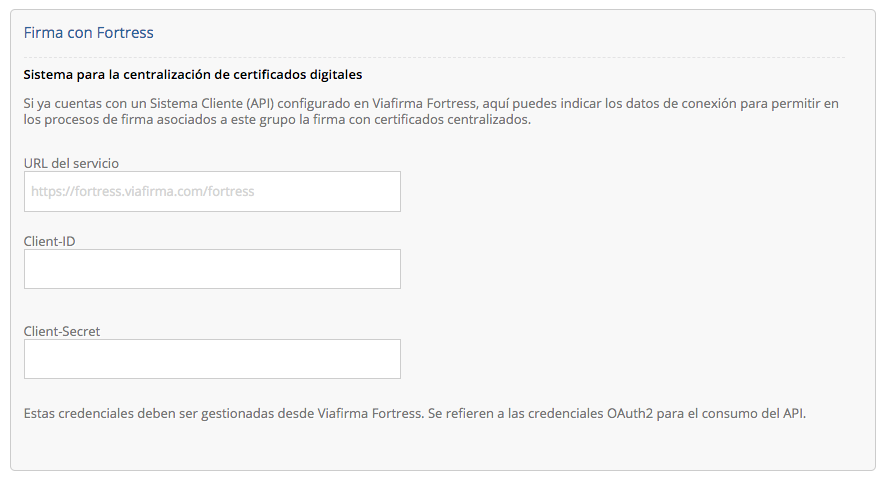Image resolution: width=886 pixels, height=478 pixels.
Task: Click the 'OAuth2' word in footer note
Action: coord(630,414)
